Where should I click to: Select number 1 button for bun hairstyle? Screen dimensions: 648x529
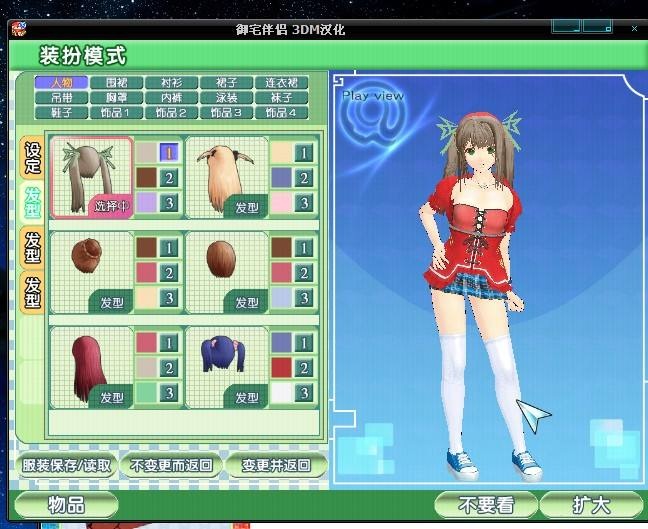point(169,248)
